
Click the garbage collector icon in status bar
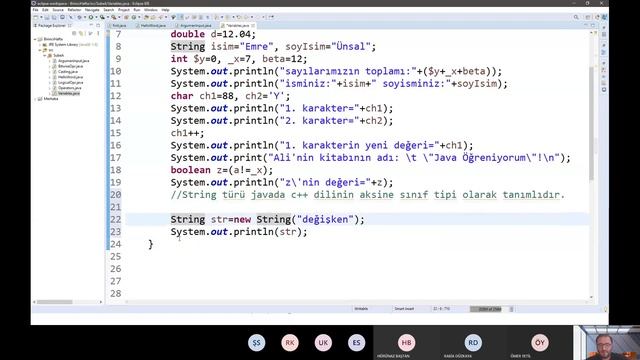point(511,309)
